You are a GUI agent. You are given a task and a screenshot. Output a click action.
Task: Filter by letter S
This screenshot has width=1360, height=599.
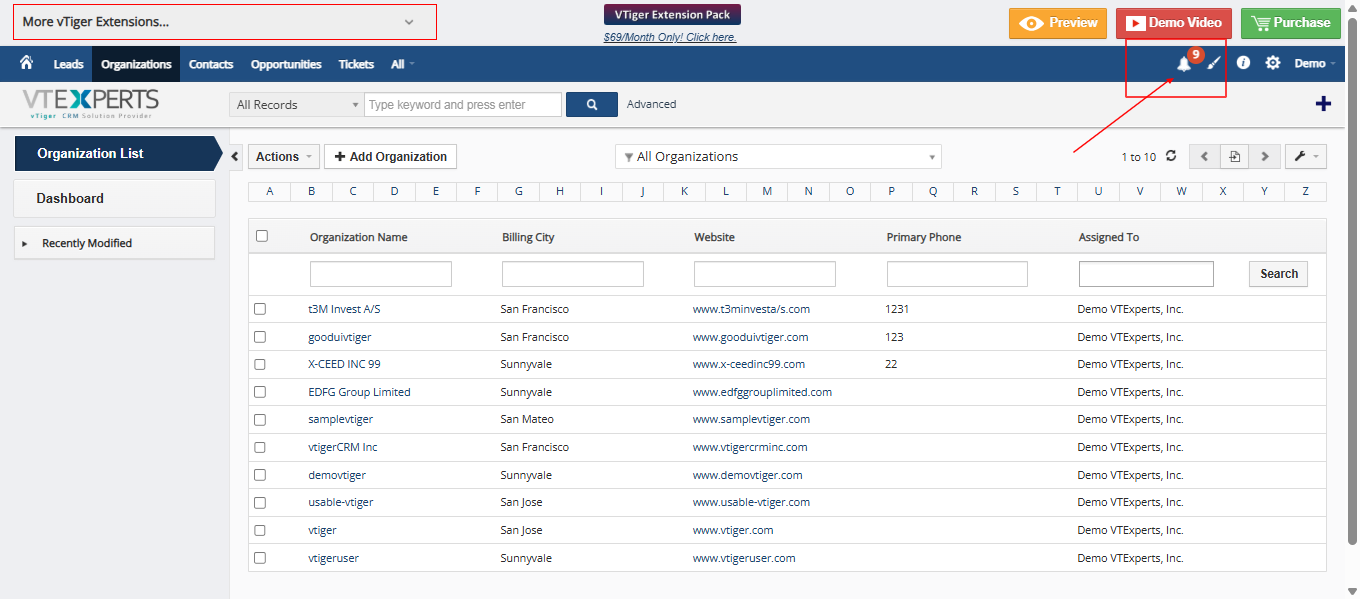[x=1015, y=191]
